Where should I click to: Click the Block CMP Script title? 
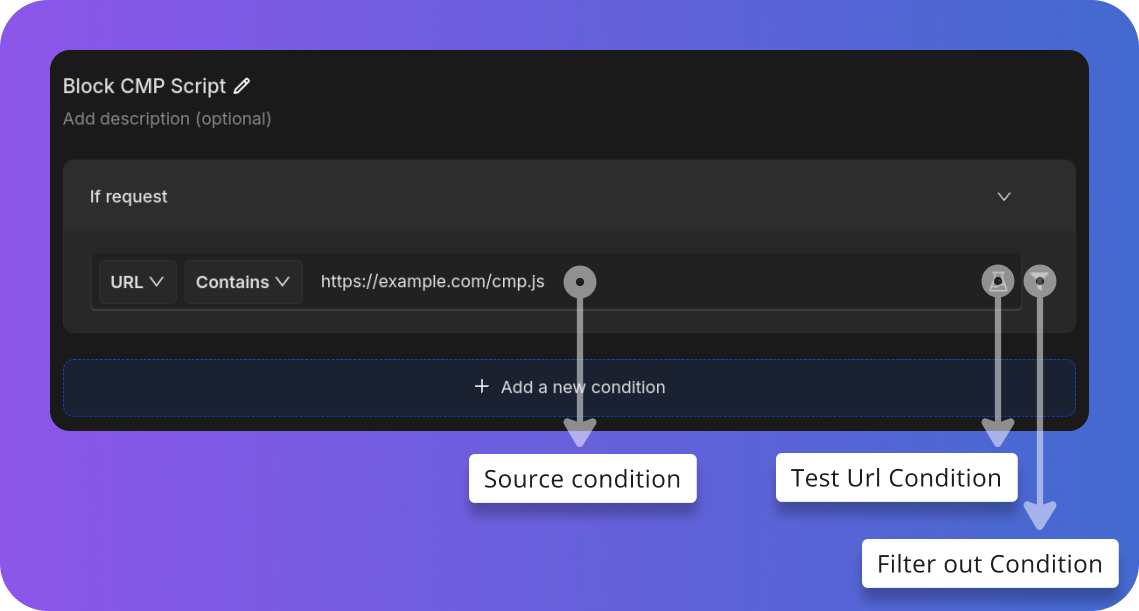click(x=143, y=86)
